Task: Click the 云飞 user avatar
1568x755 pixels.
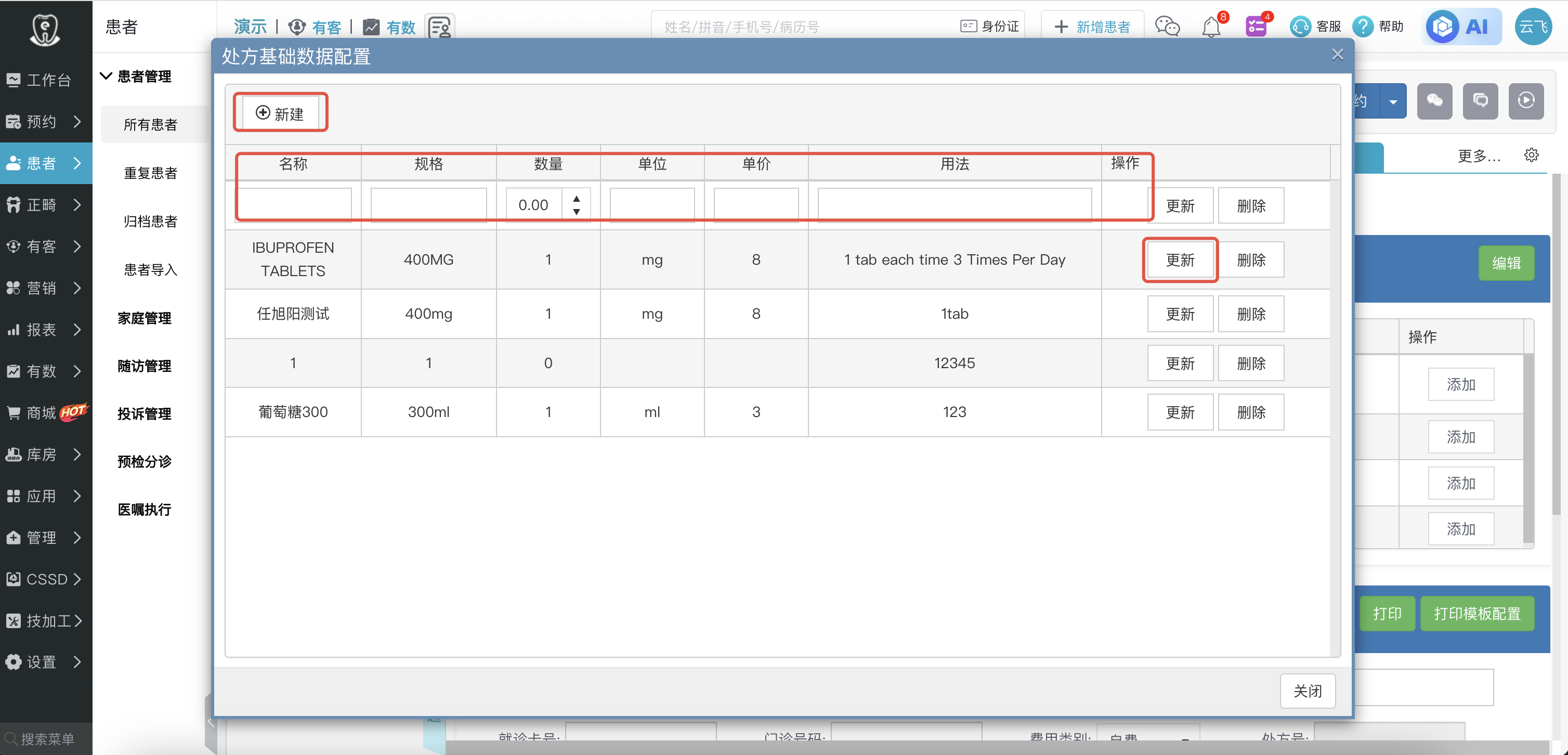Action: (1533, 27)
